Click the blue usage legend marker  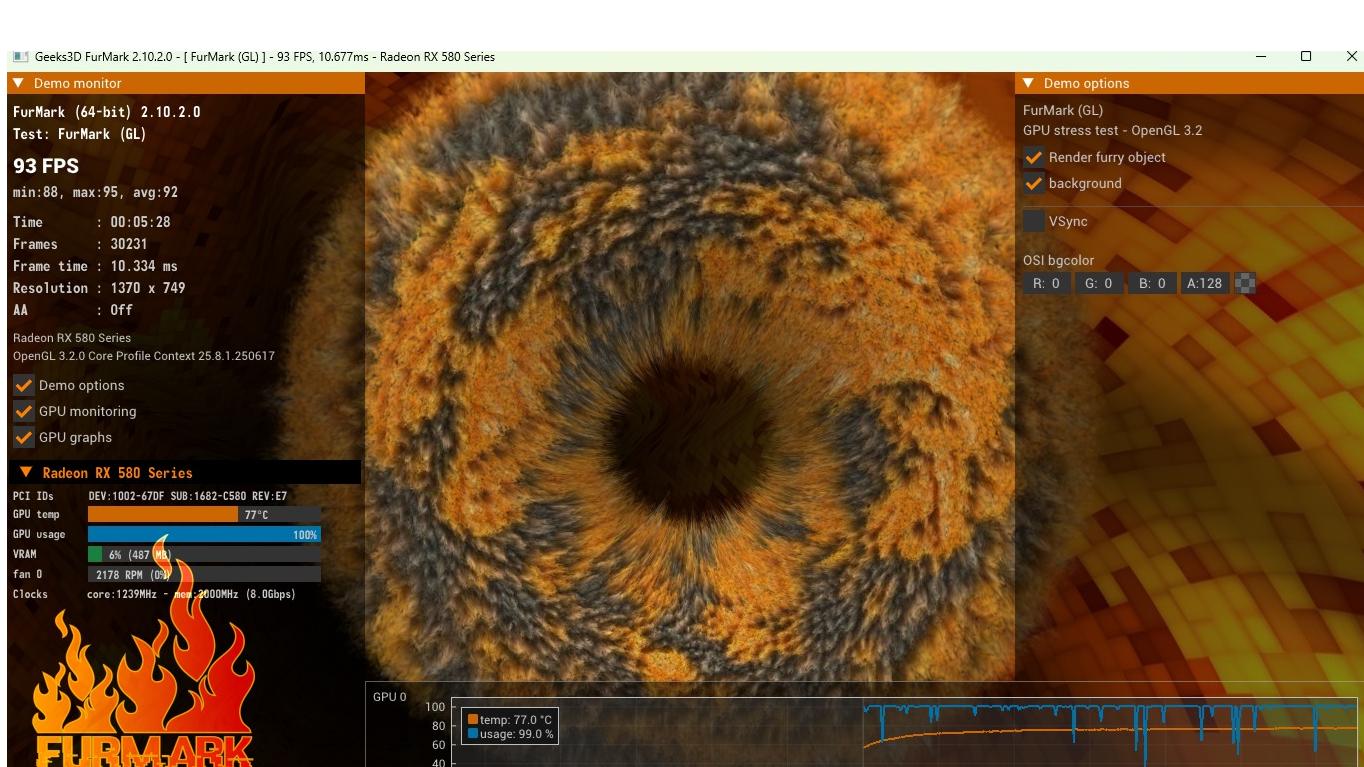pos(473,734)
